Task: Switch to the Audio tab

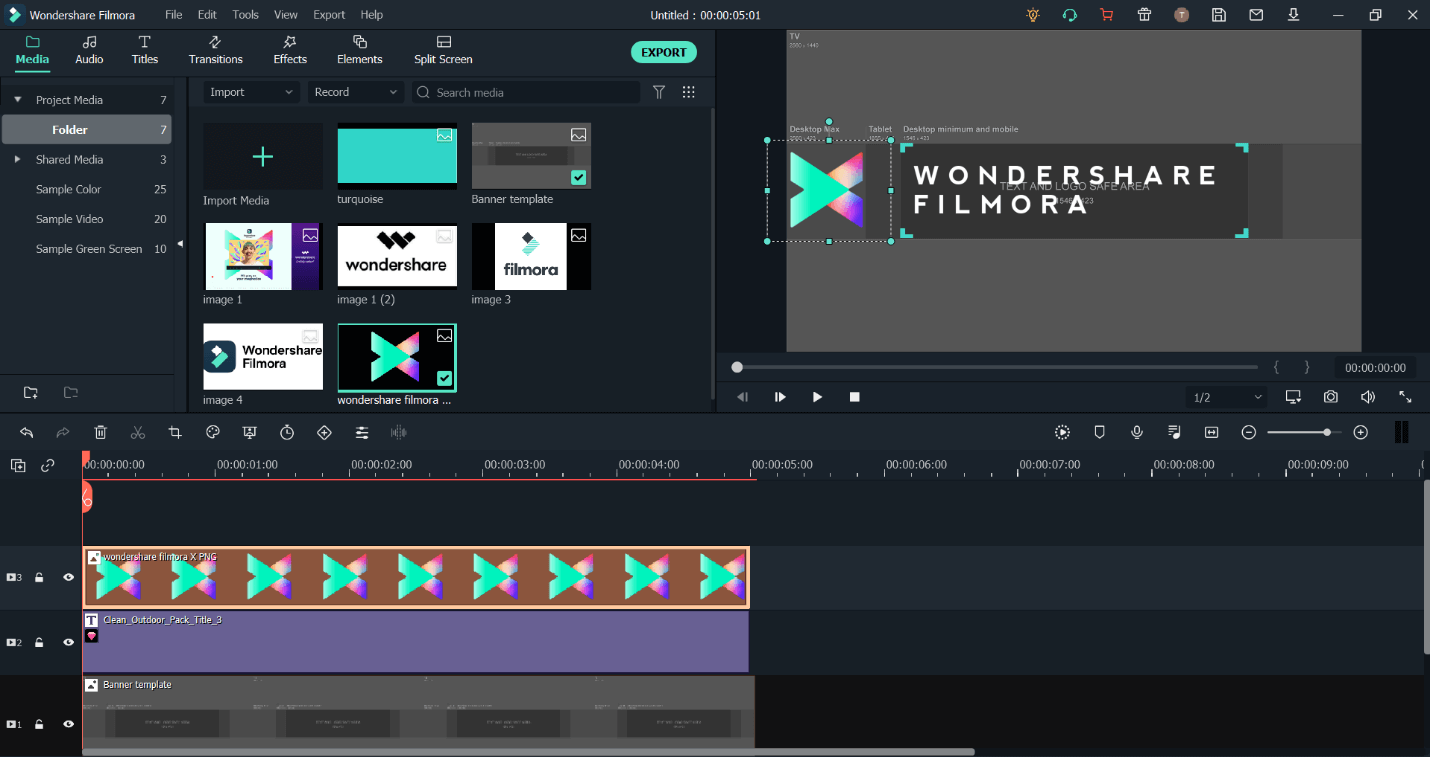Action: pos(89,50)
